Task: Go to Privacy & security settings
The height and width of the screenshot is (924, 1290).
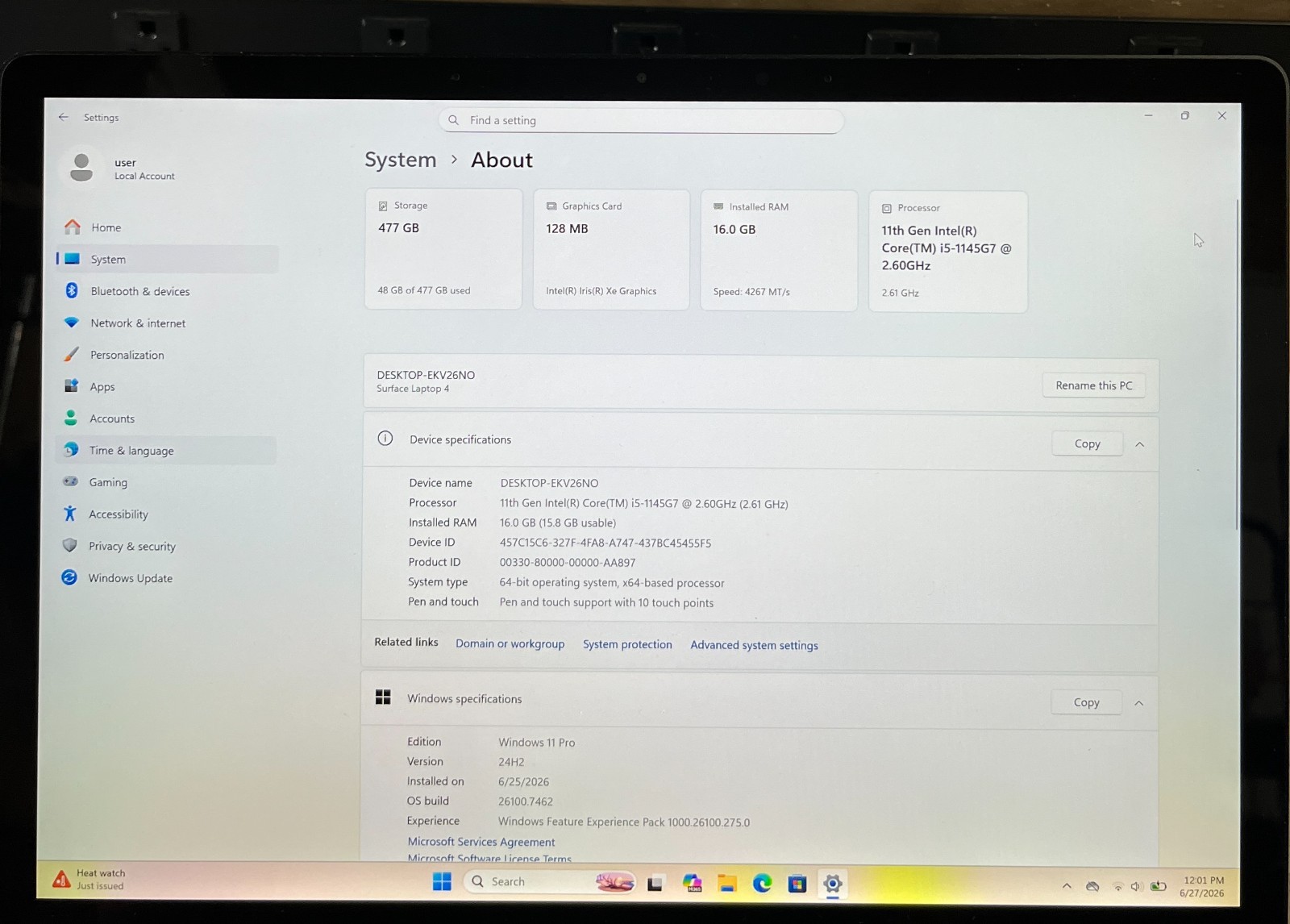Action: click(165, 546)
